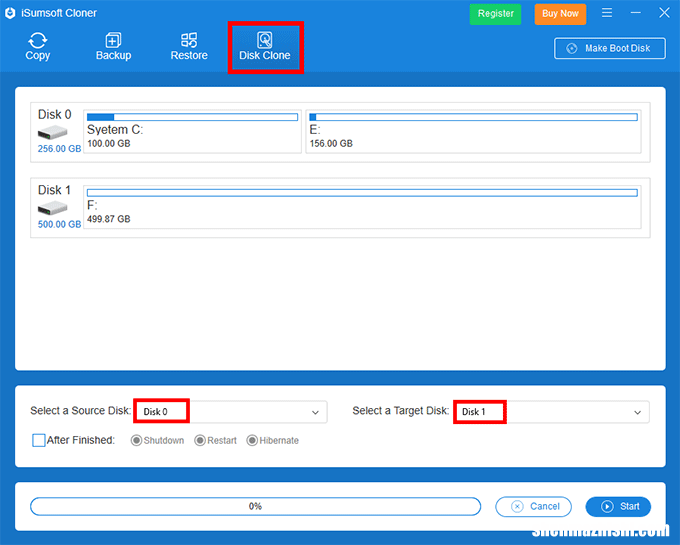Click the iSumsoft Cloner logo icon
Screen dimensions: 680x545
coord(10,13)
